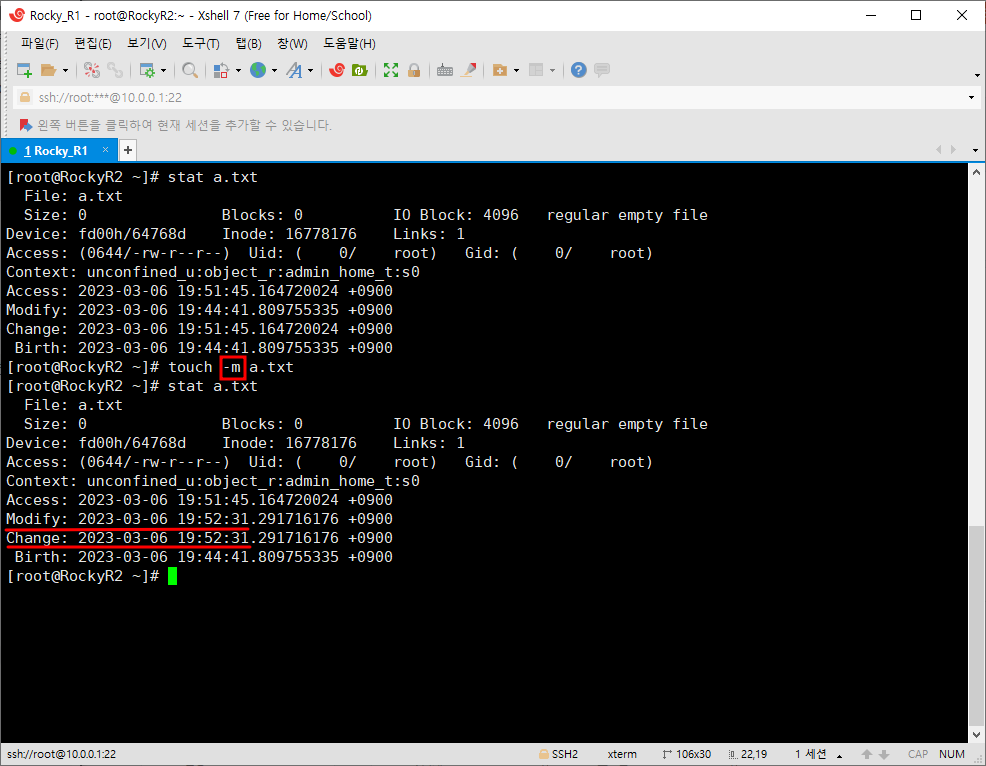
Task: Click the speech bubble feedback icon
Action: click(x=602, y=70)
